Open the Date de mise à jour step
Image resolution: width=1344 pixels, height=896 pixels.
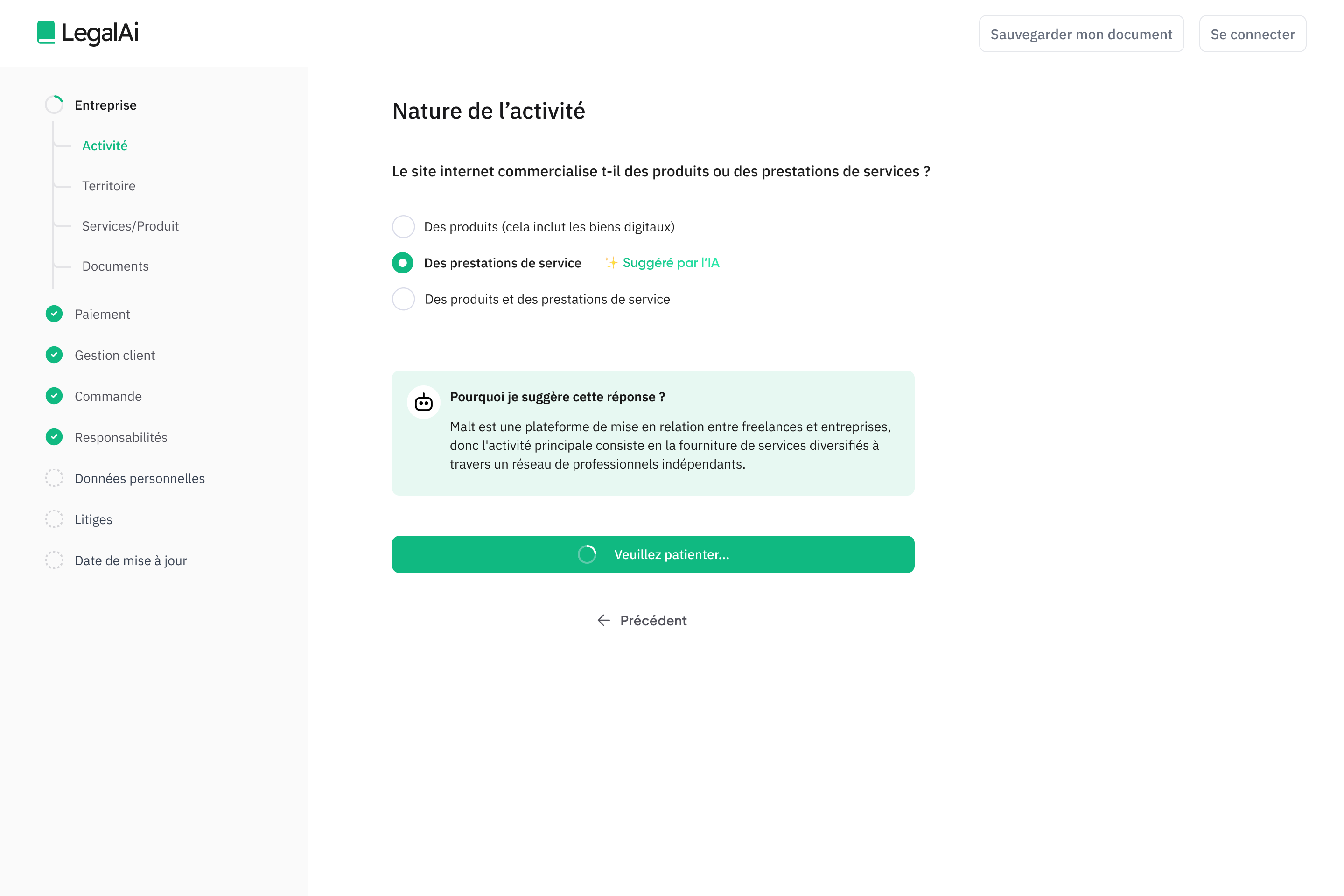[130, 560]
